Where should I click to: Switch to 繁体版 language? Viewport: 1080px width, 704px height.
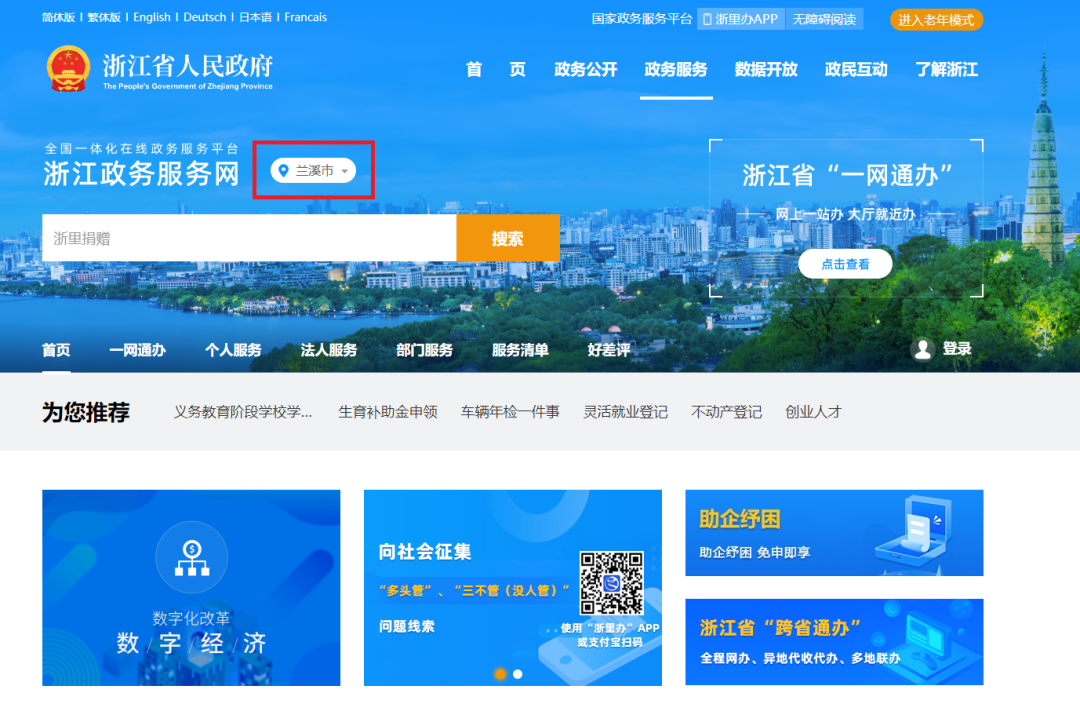(x=104, y=17)
